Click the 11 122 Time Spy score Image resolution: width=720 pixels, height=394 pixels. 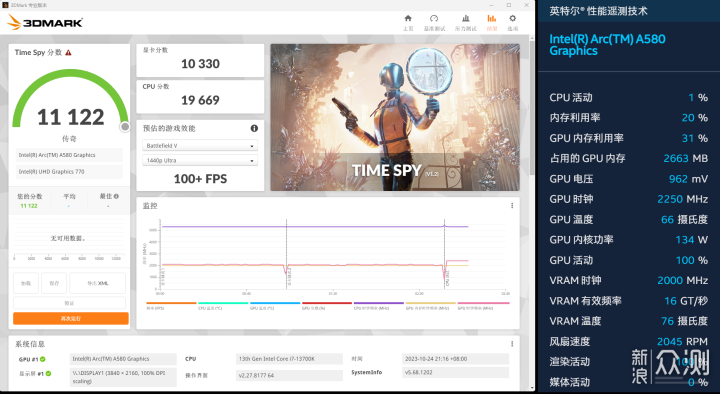(71, 117)
